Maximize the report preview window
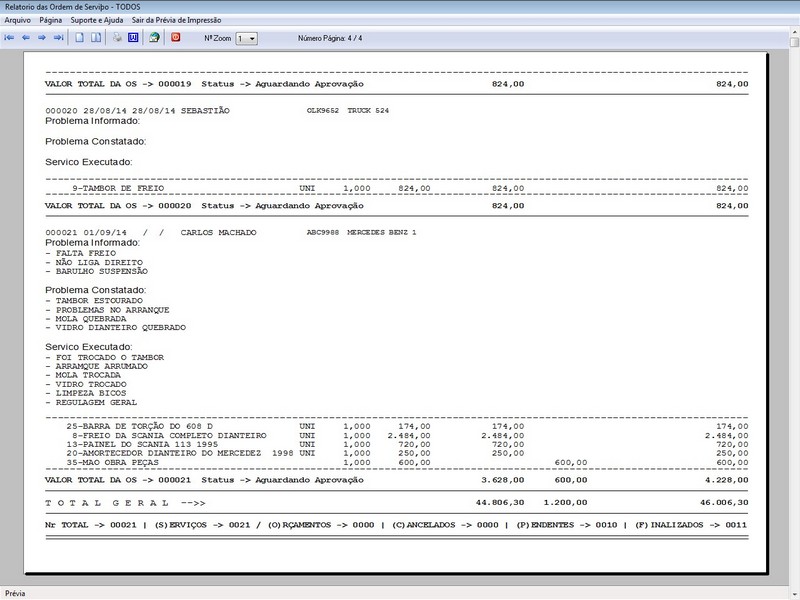This screenshot has width=800, height=600. (x=772, y=6)
